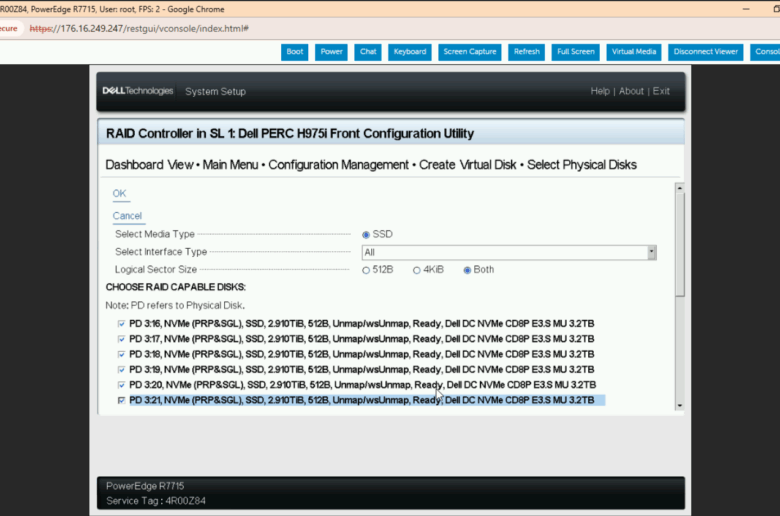
Task: Select the SSD media type radio button
Action: [x=366, y=234]
